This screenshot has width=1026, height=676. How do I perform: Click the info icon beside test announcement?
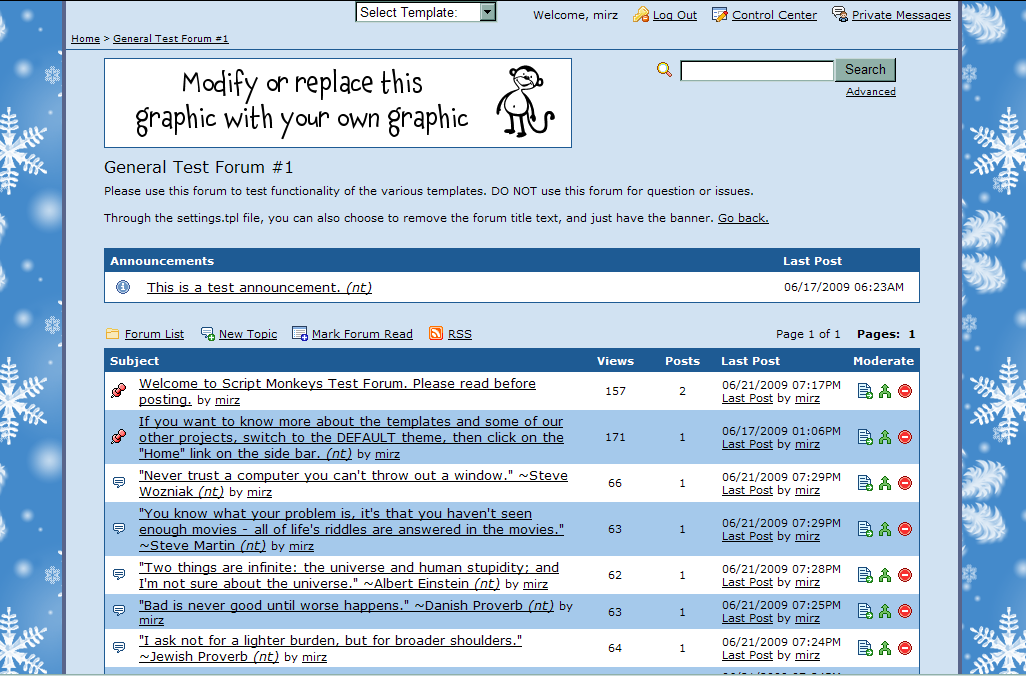[122, 287]
